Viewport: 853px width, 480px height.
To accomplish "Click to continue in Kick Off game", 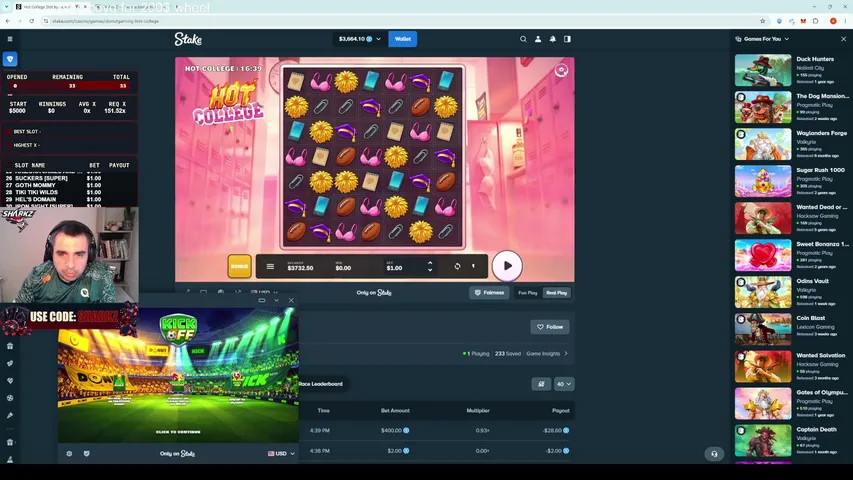I will click(x=178, y=432).
